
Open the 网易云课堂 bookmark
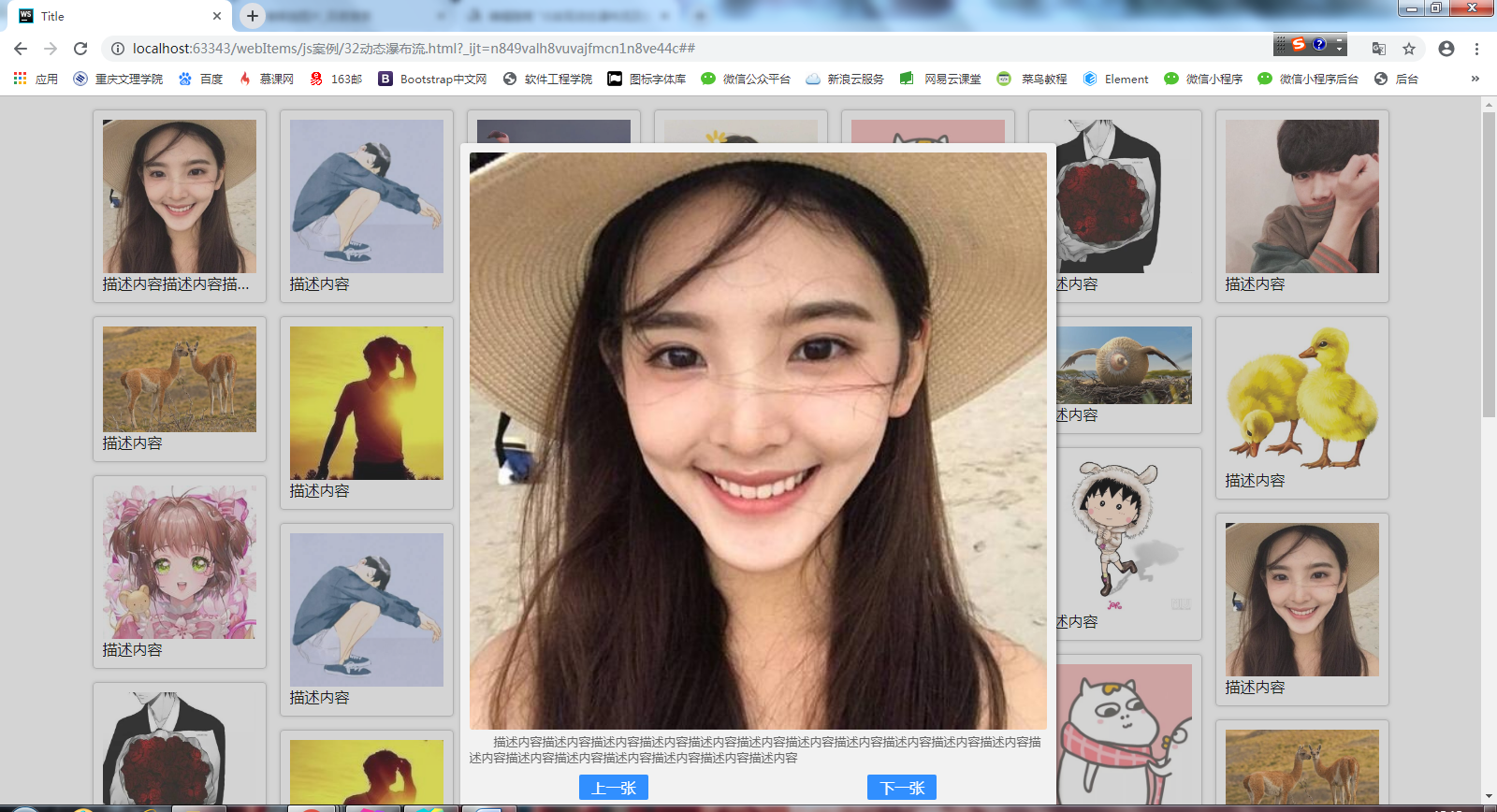click(940, 80)
